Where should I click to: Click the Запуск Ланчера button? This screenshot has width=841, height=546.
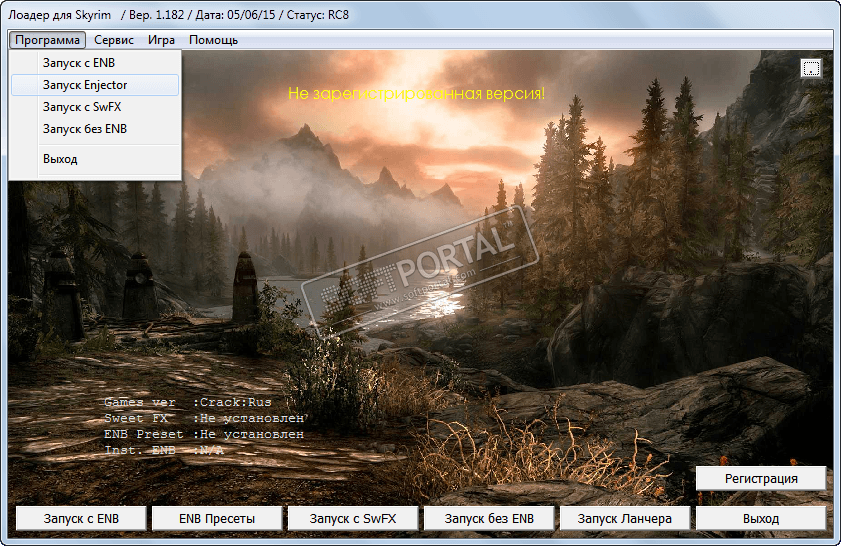[x=625, y=519]
